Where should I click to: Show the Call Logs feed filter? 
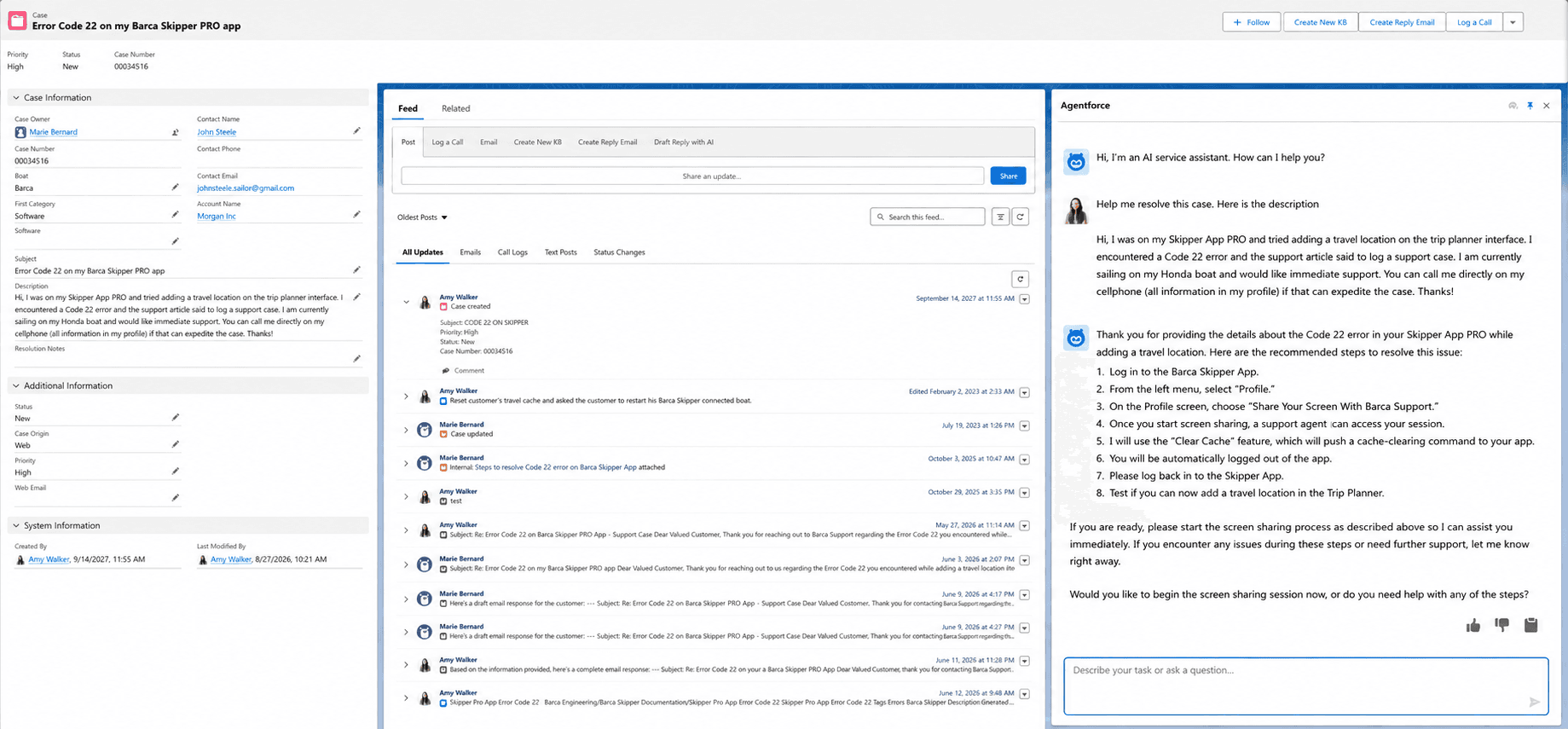point(512,253)
